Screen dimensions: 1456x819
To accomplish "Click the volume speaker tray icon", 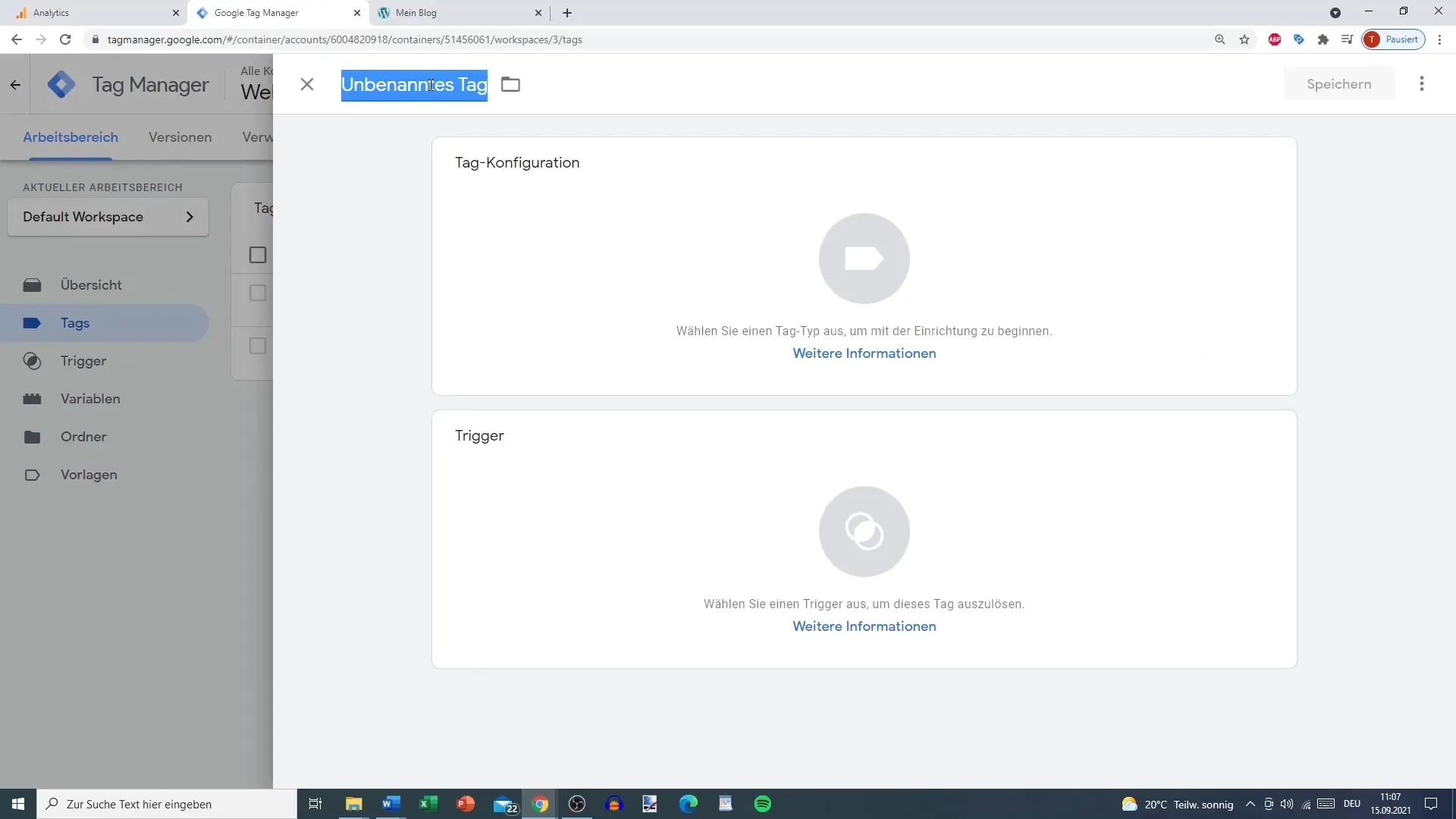I will tap(1287, 804).
